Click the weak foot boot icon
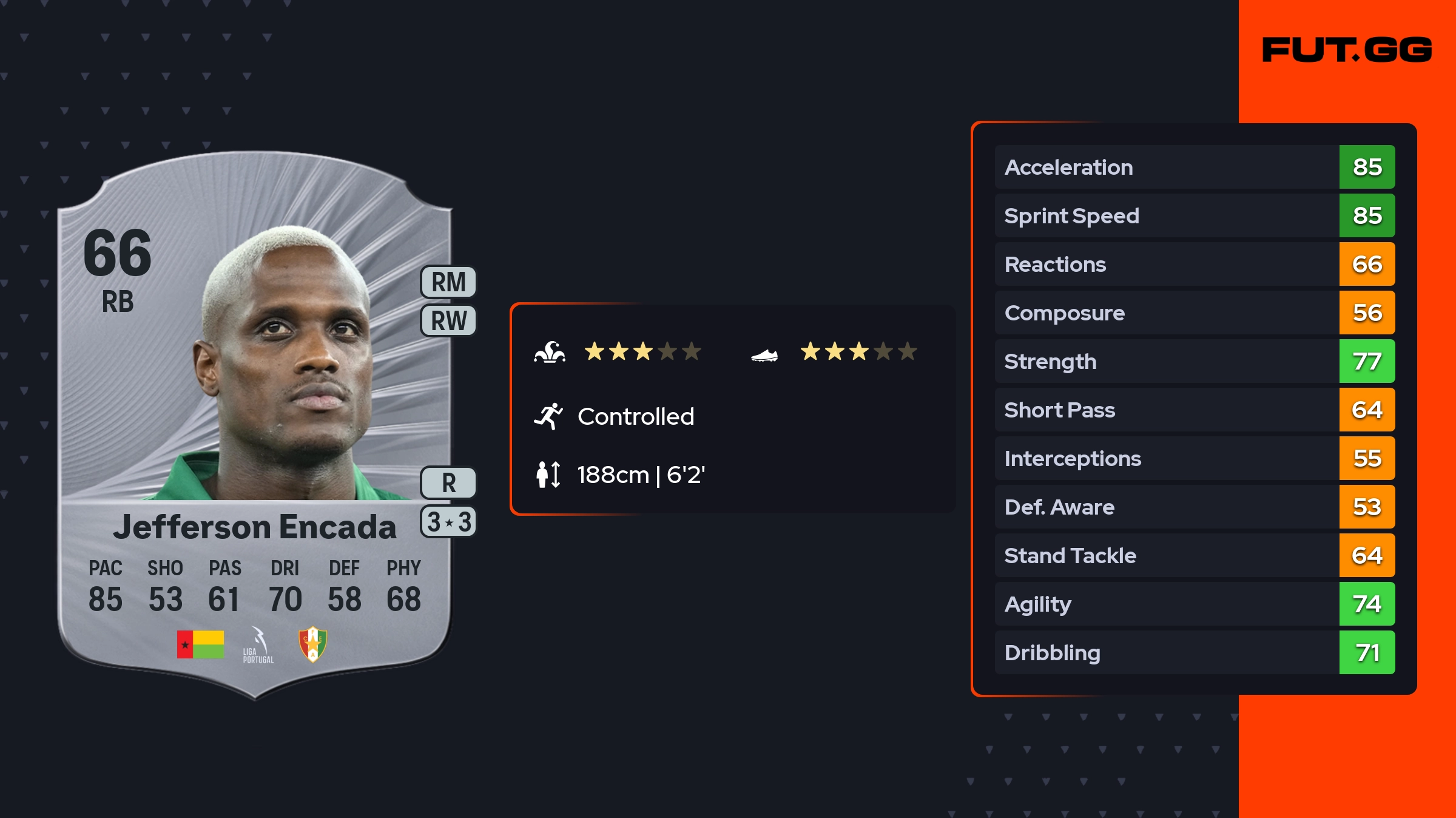 coord(764,355)
